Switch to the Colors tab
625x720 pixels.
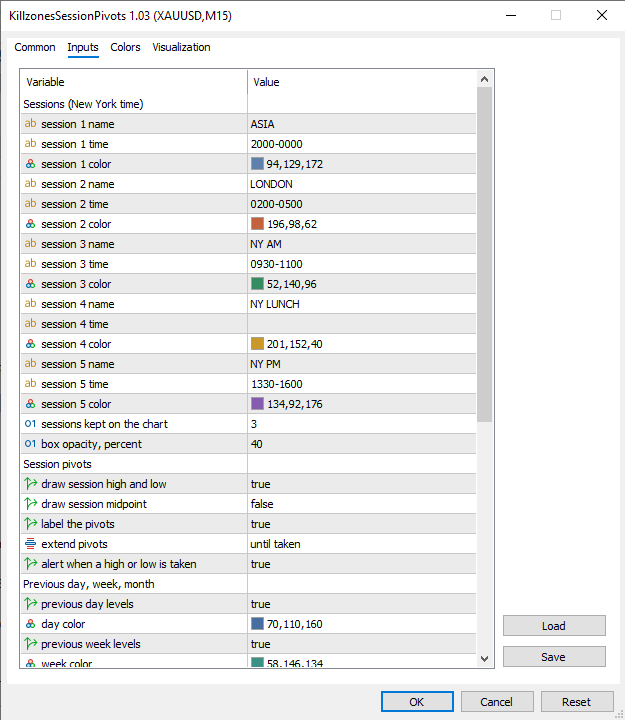pos(125,47)
